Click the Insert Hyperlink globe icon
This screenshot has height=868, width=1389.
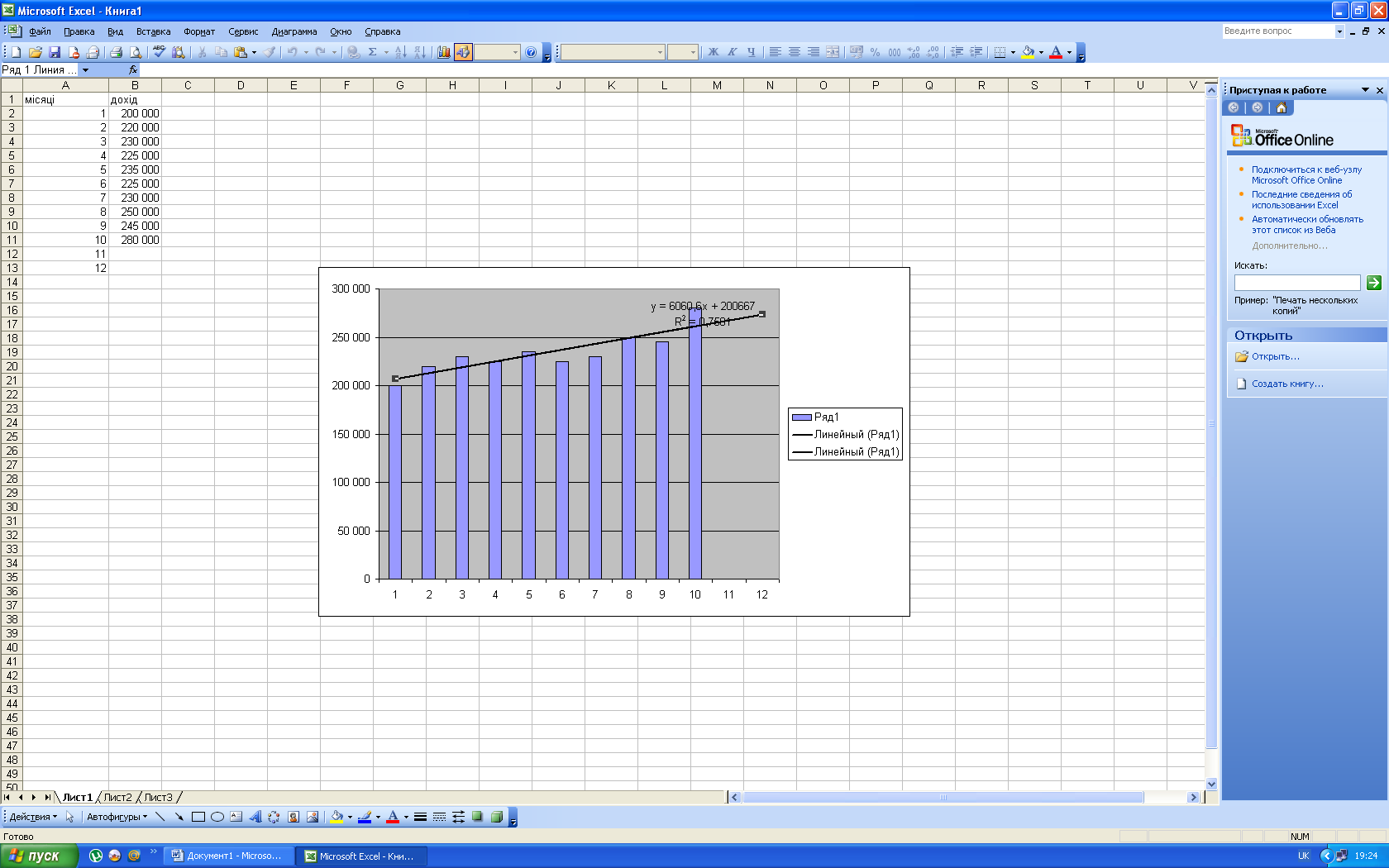tap(354, 52)
